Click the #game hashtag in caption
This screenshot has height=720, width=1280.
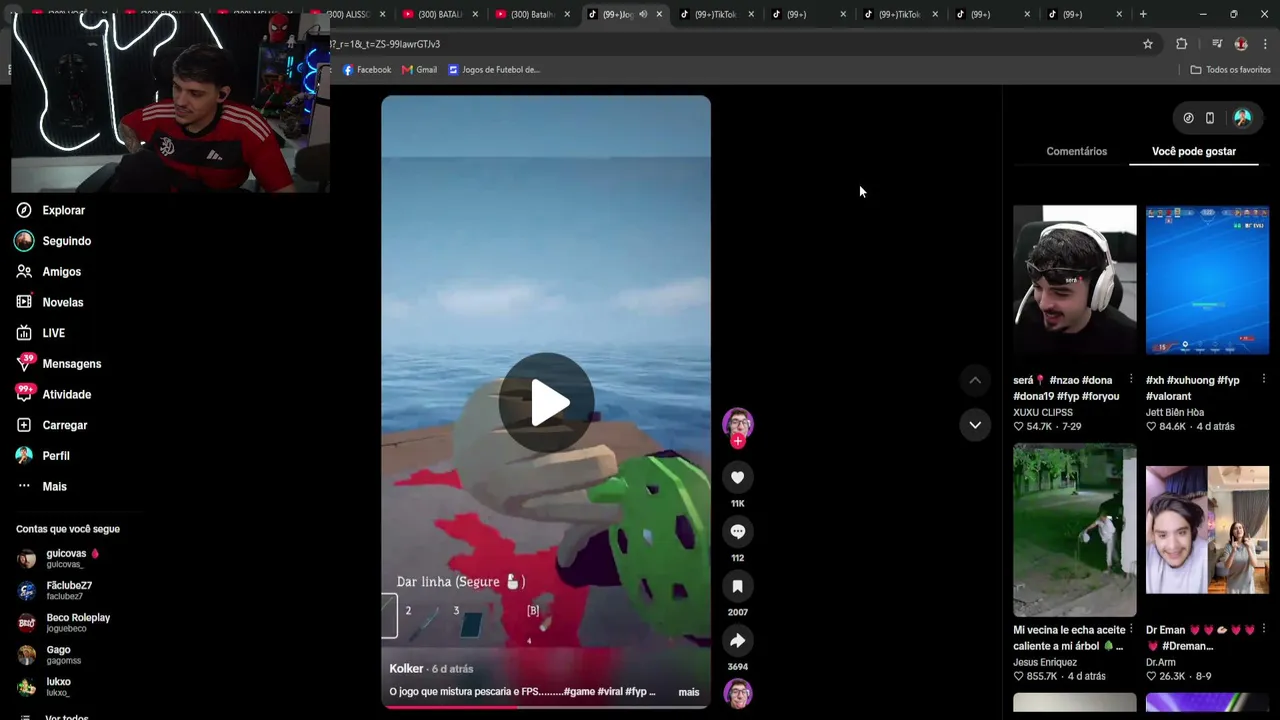click(x=580, y=692)
